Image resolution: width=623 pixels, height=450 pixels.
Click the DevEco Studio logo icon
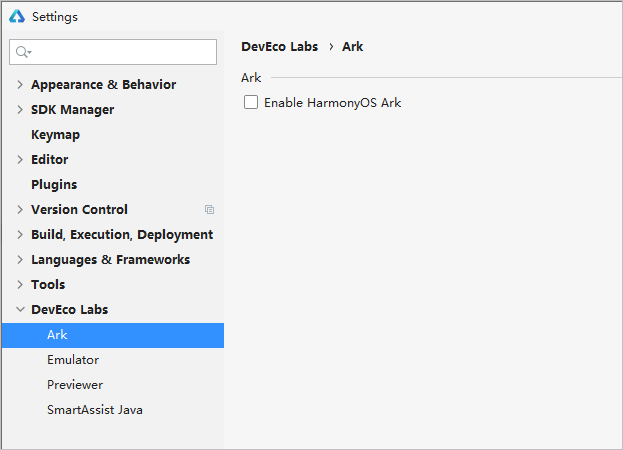[17, 16]
